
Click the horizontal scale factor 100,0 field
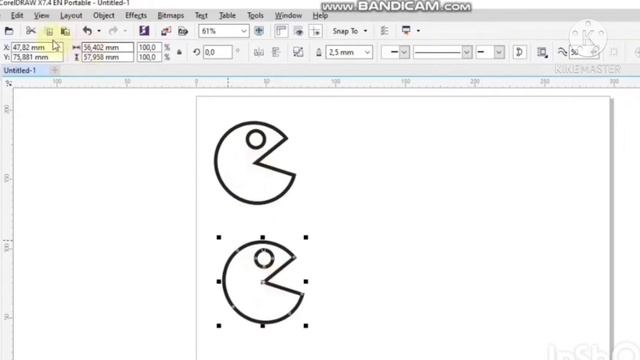(149, 47)
